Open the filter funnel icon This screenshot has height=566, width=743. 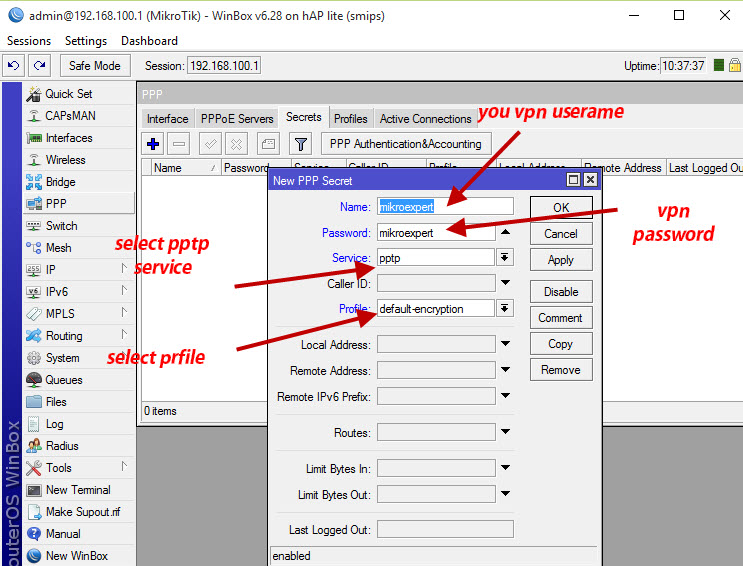(x=300, y=144)
